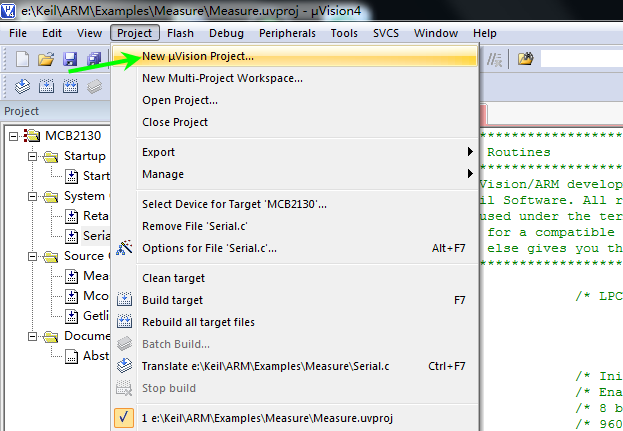623x431 pixels.
Task: Select the Startup file under Startup group
Action: 96,176
